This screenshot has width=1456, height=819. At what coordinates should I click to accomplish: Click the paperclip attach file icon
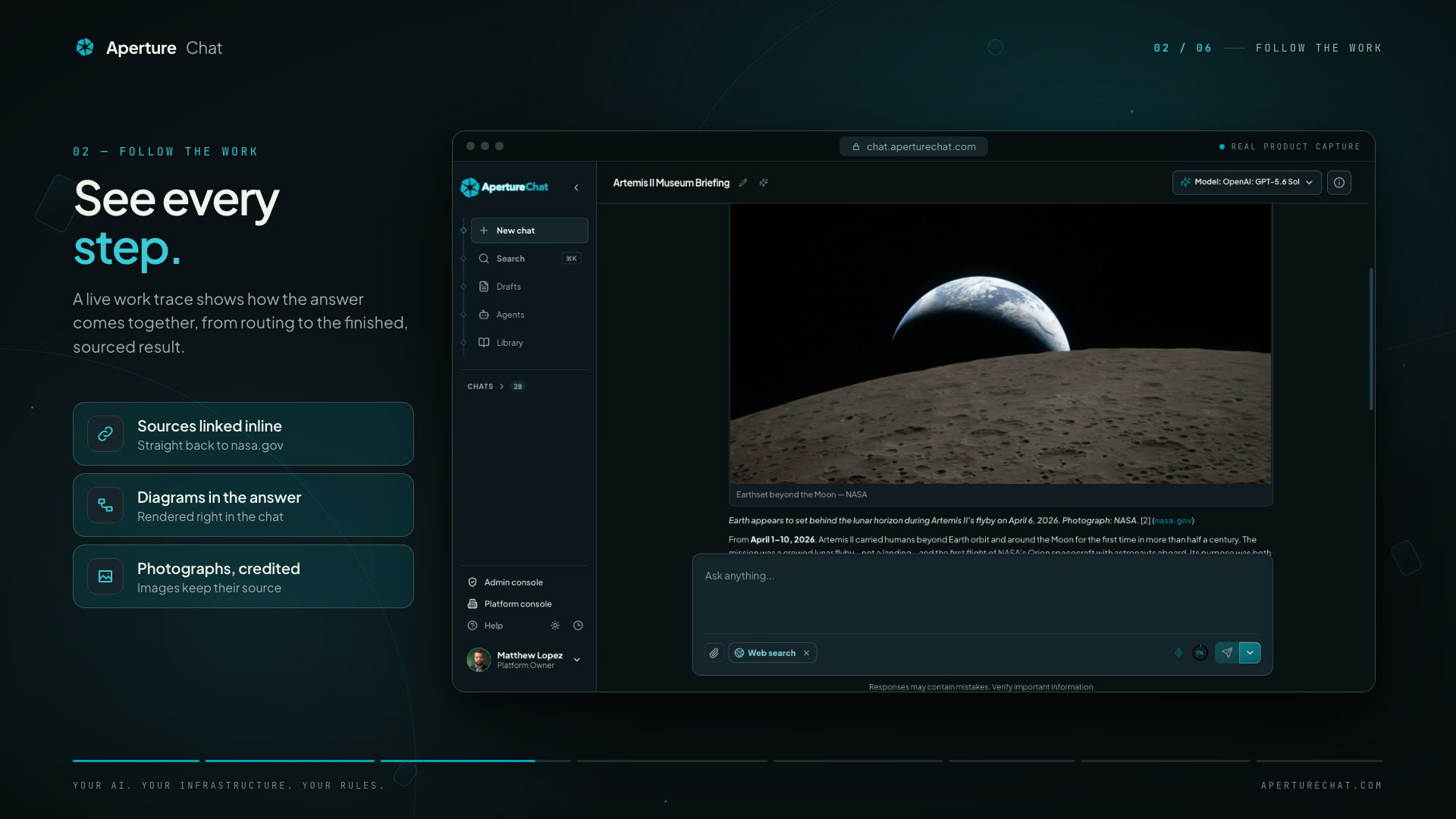pos(714,653)
